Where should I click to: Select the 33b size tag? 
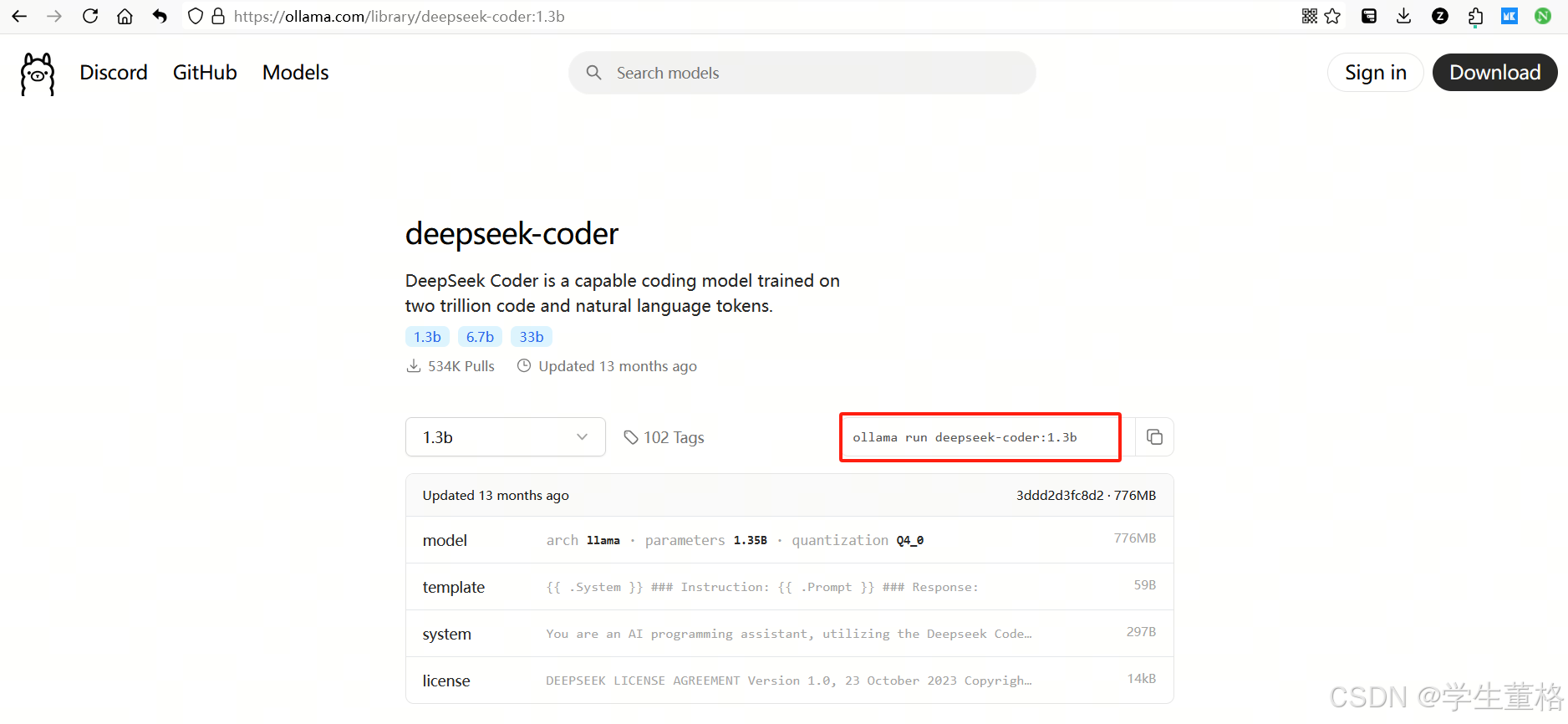(532, 337)
